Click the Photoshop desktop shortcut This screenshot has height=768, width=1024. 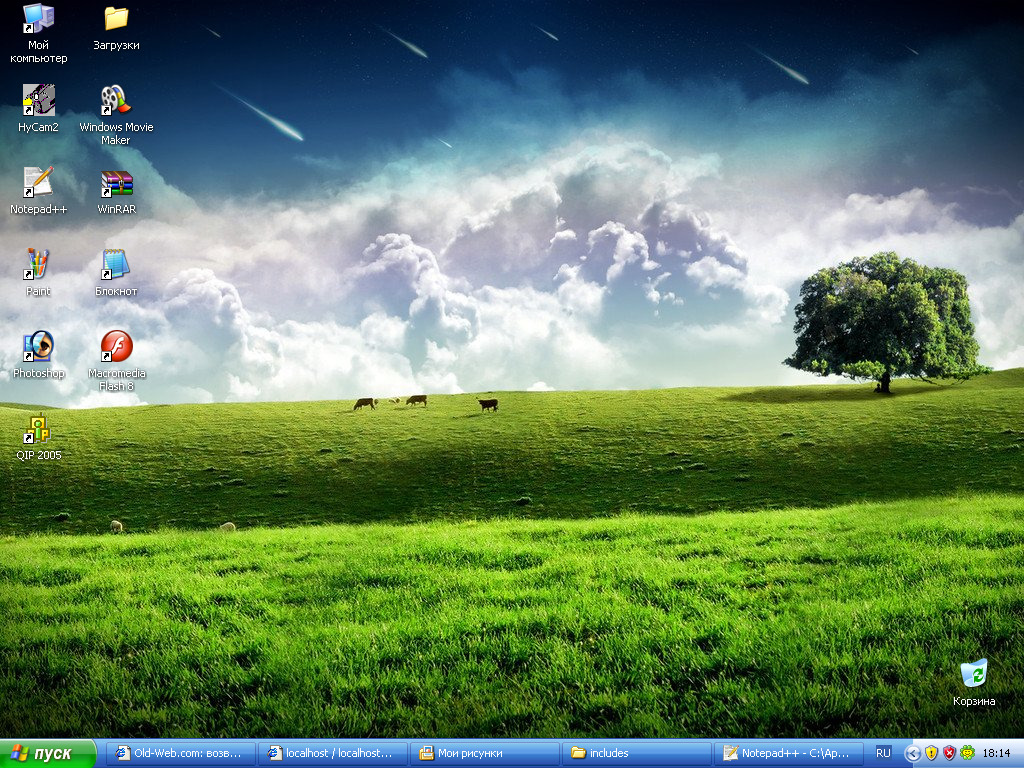click(39, 347)
